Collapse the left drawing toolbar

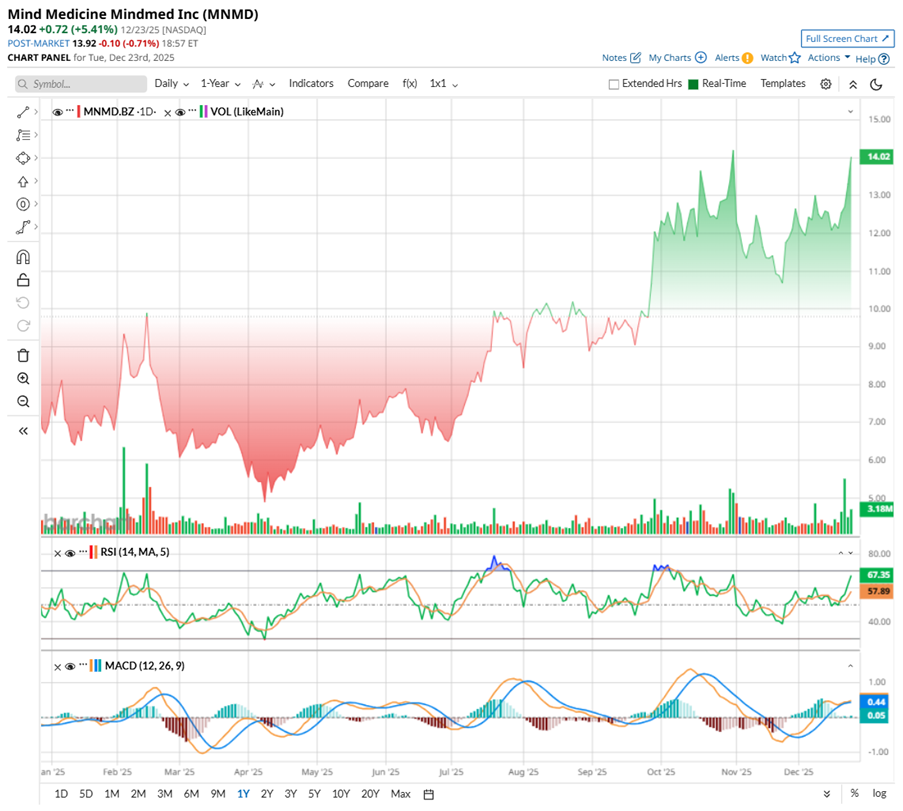23,431
